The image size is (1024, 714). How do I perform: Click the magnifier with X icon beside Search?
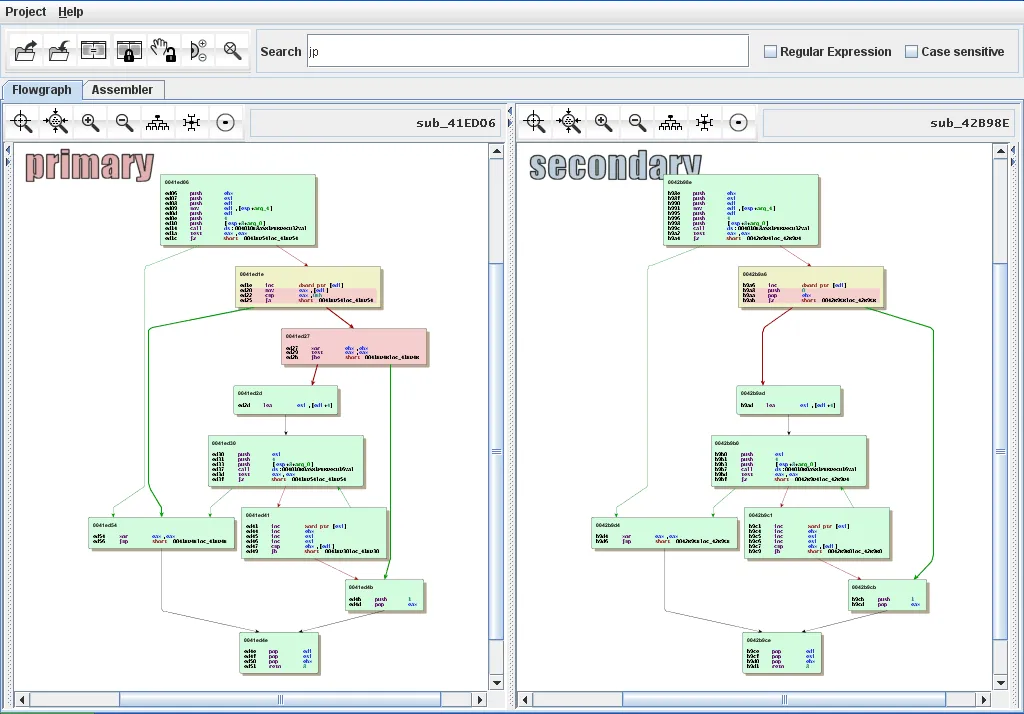tap(232, 50)
